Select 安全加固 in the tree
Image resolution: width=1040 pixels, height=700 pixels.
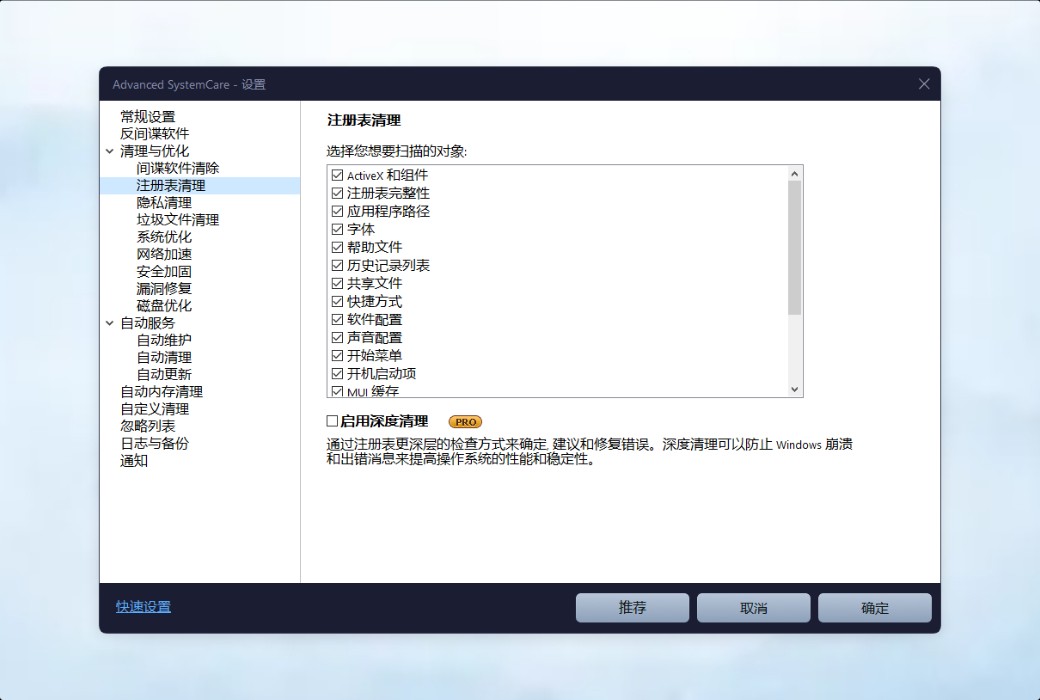coord(164,271)
